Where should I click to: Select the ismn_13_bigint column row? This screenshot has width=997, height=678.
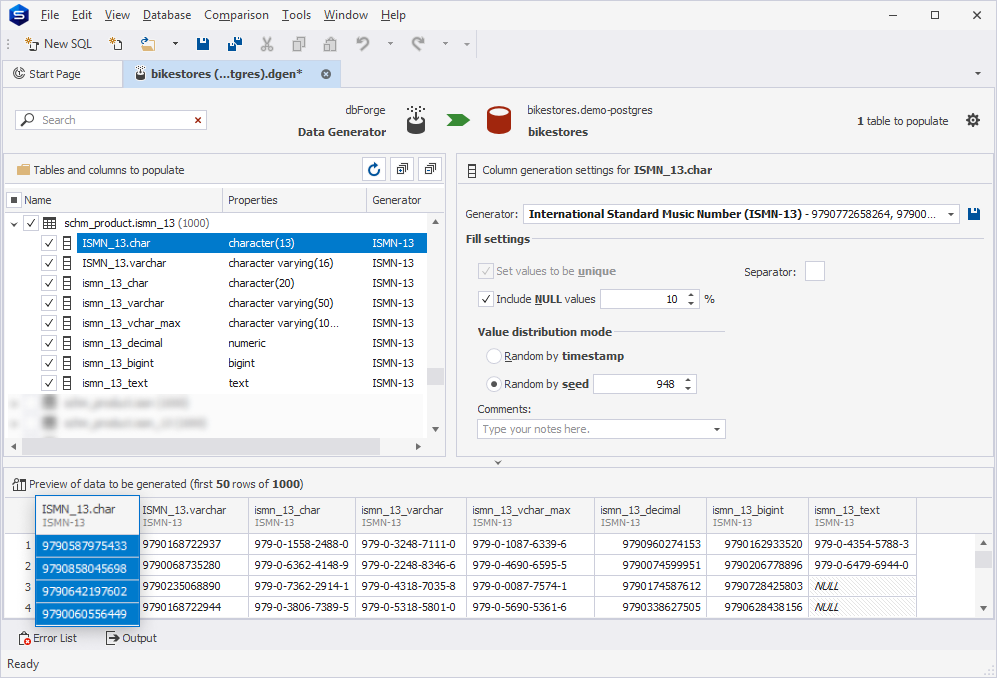[x=251, y=363]
